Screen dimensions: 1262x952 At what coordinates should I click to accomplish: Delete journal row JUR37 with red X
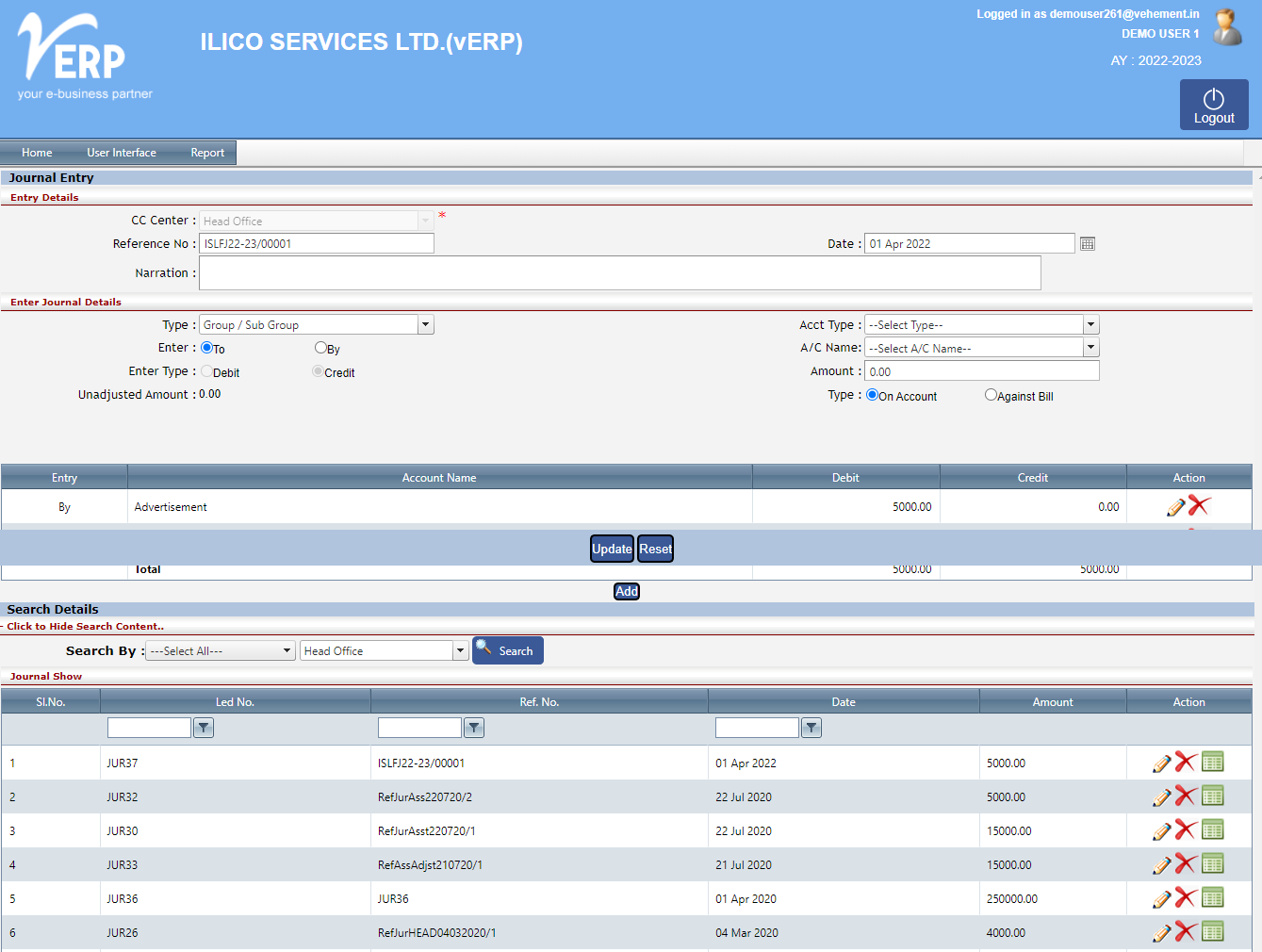pyautogui.click(x=1186, y=763)
